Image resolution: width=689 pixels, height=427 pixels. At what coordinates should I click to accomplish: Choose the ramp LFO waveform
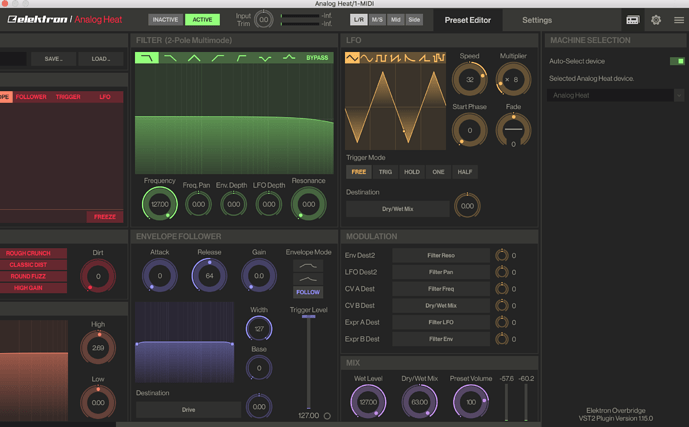click(424, 58)
